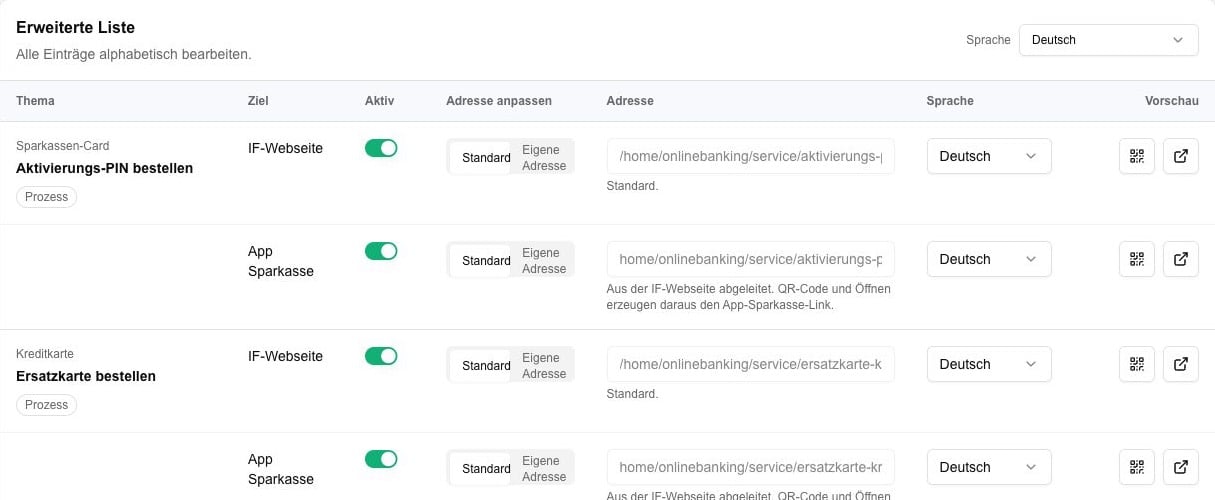Image resolution: width=1215 pixels, height=500 pixels.
Task: Click the Sparkassen-Card category label
Action: click(62, 146)
